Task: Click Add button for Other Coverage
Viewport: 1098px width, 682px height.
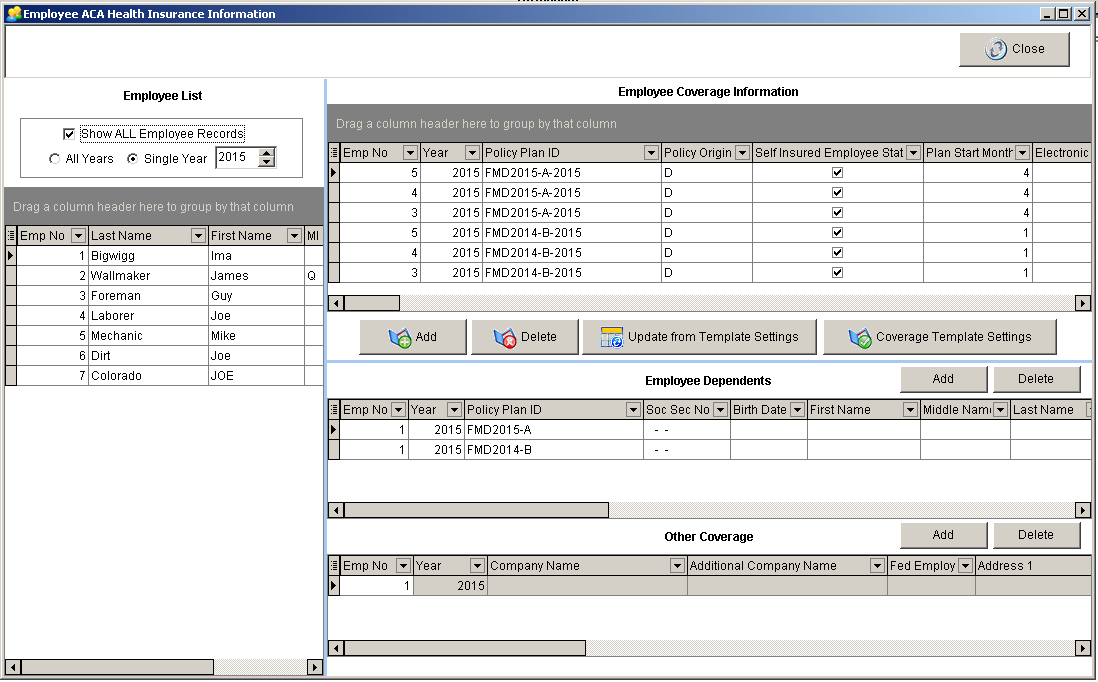Action: pos(943,535)
